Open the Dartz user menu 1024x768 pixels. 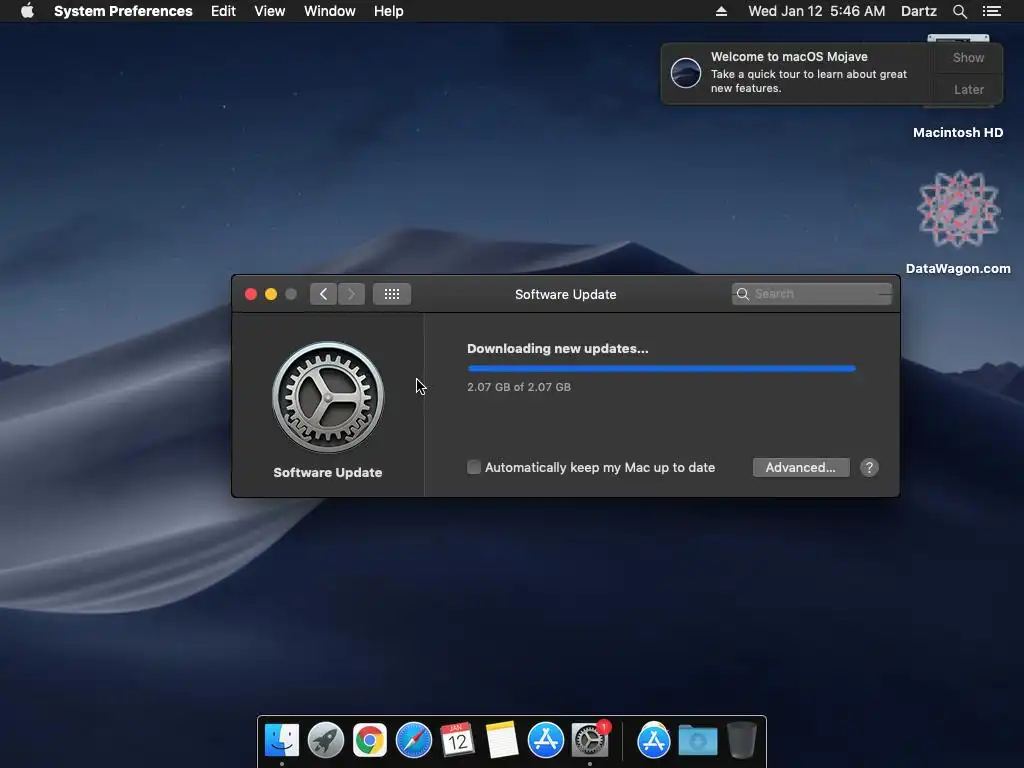(918, 11)
